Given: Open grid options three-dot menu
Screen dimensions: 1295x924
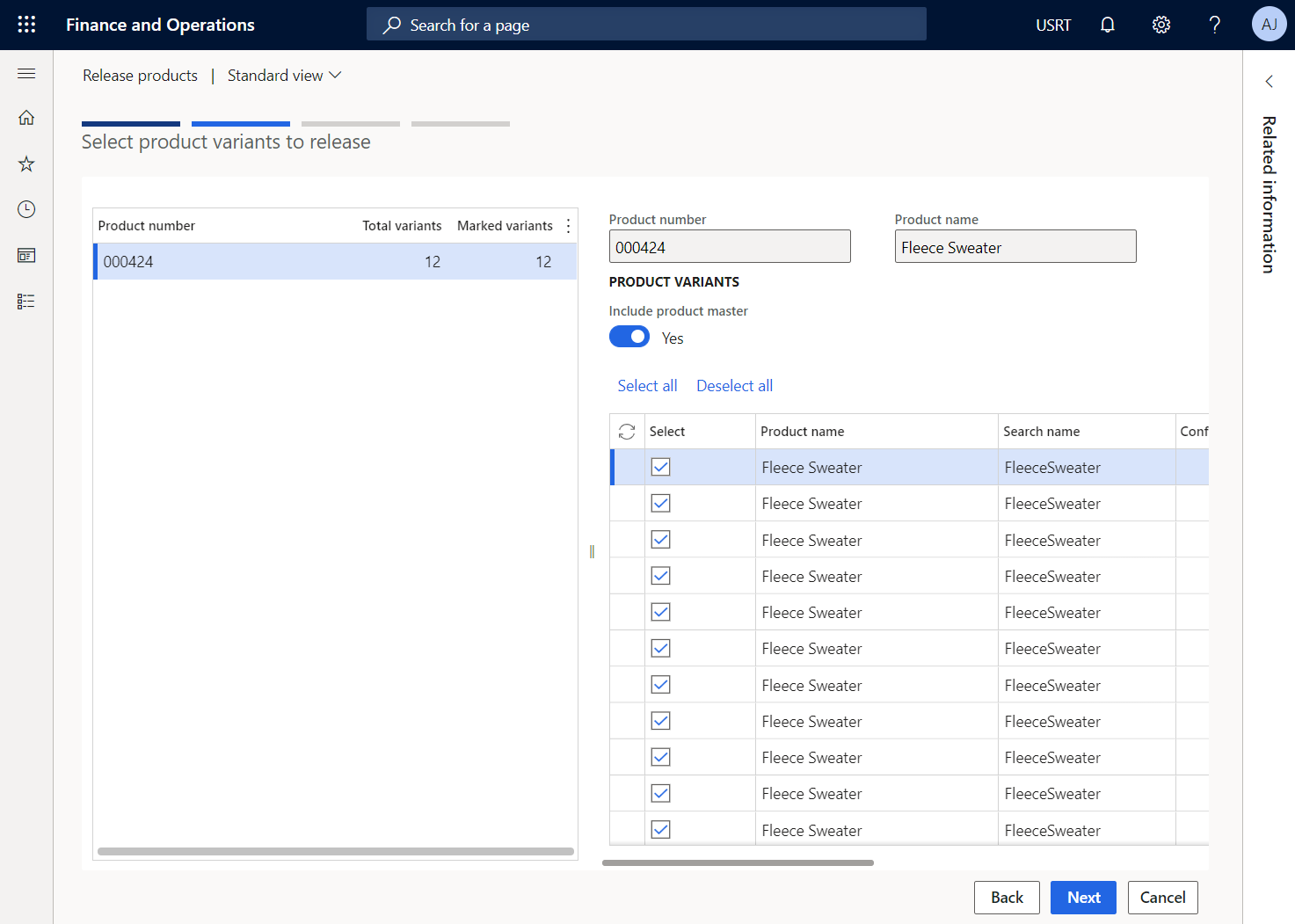Looking at the screenshot, I should pos(568,226).
